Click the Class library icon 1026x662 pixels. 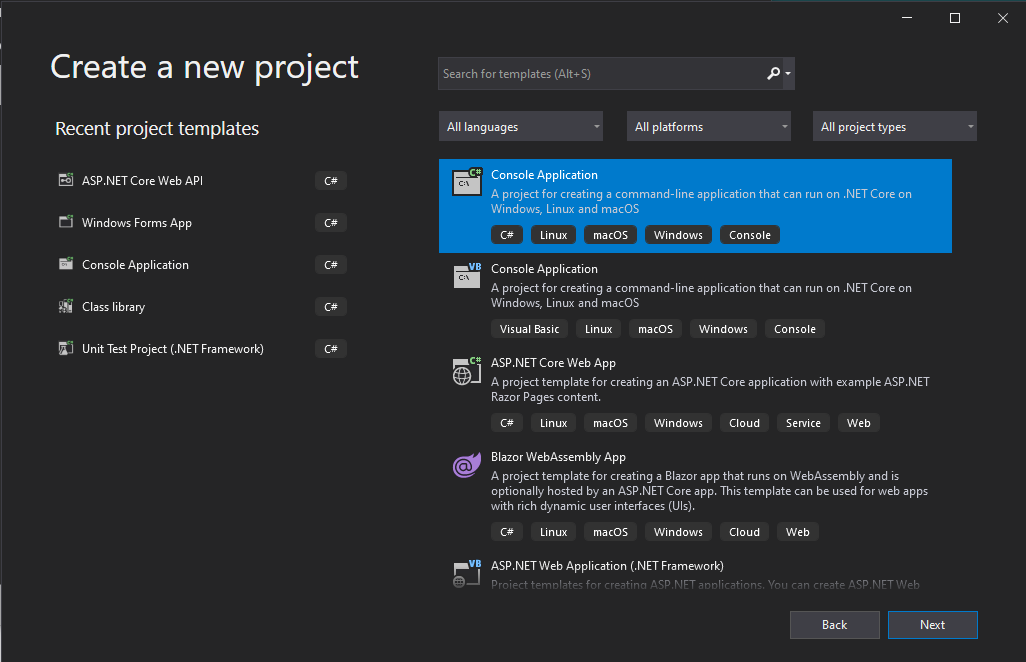pos(66,306)
